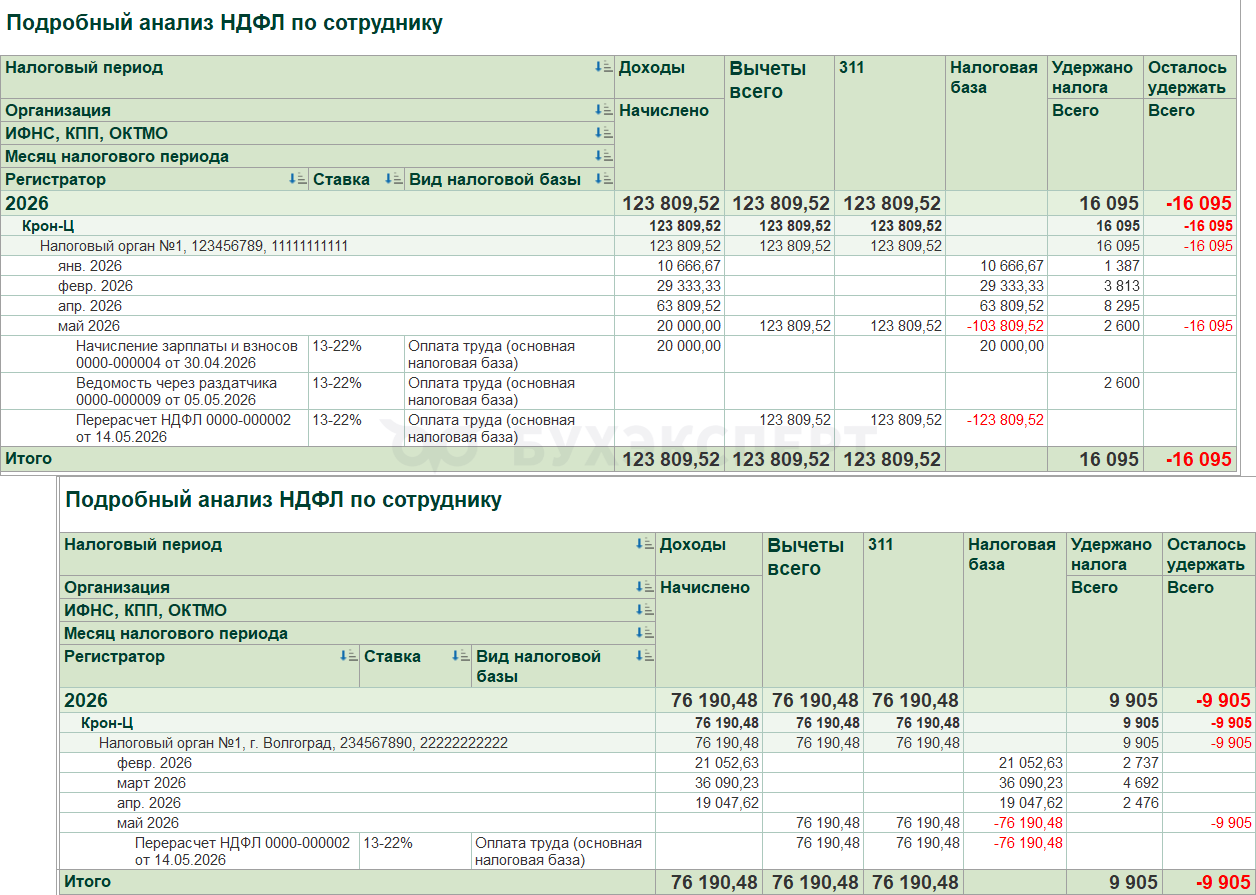Image resolution: width=1256 pixels, height=895 pixels.
Task: Click the март 2026 row in bottom report
Action: pyautogui.click(x=656, y=783)
